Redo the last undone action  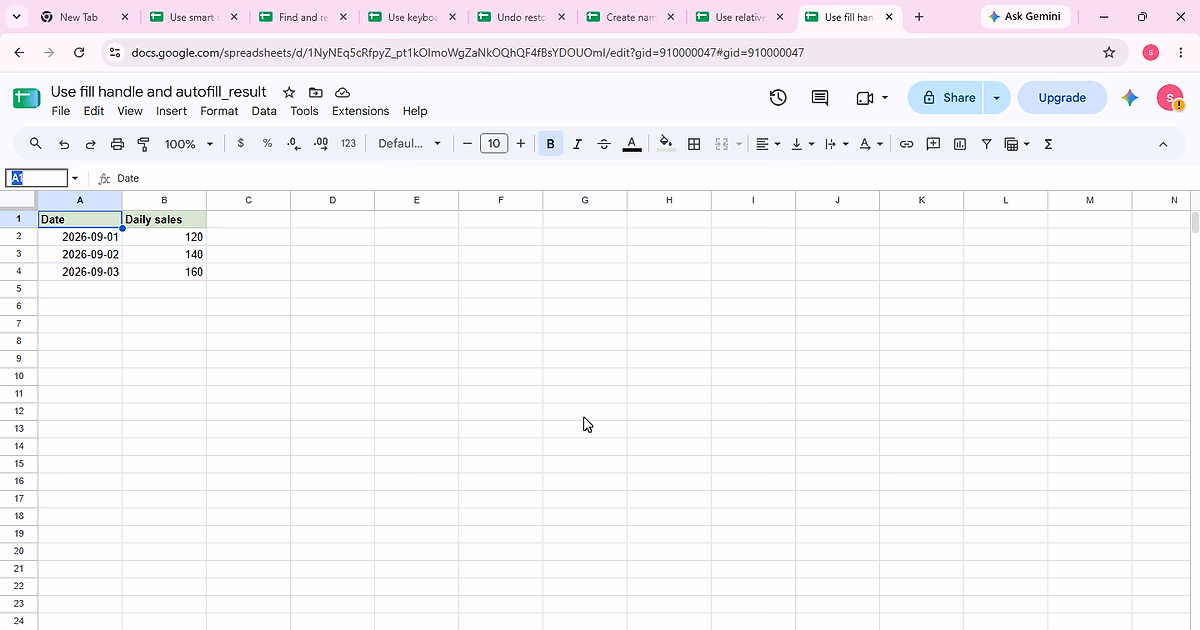[x=90, y=144]
